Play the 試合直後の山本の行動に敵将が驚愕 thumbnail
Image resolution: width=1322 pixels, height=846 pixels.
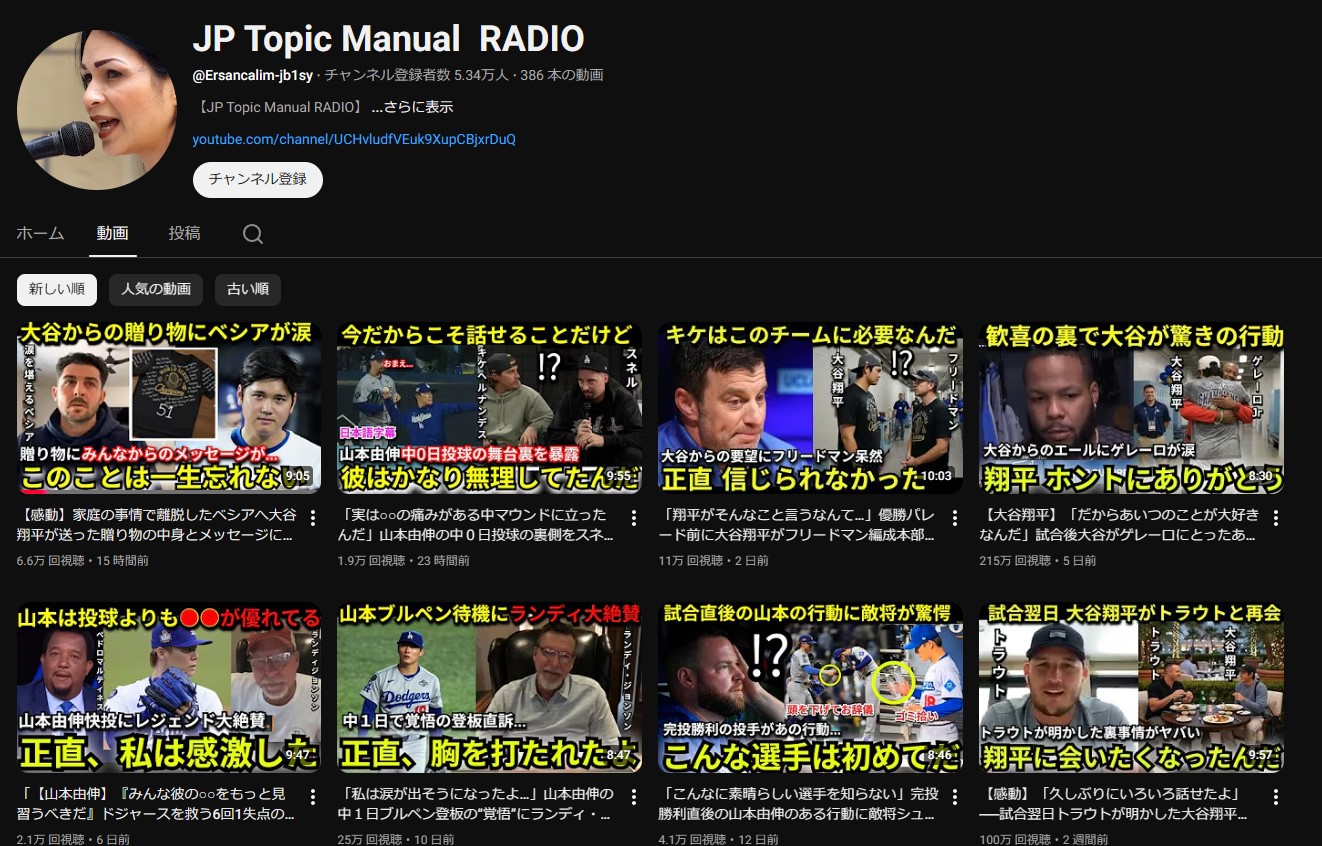[x=811, y=687]
